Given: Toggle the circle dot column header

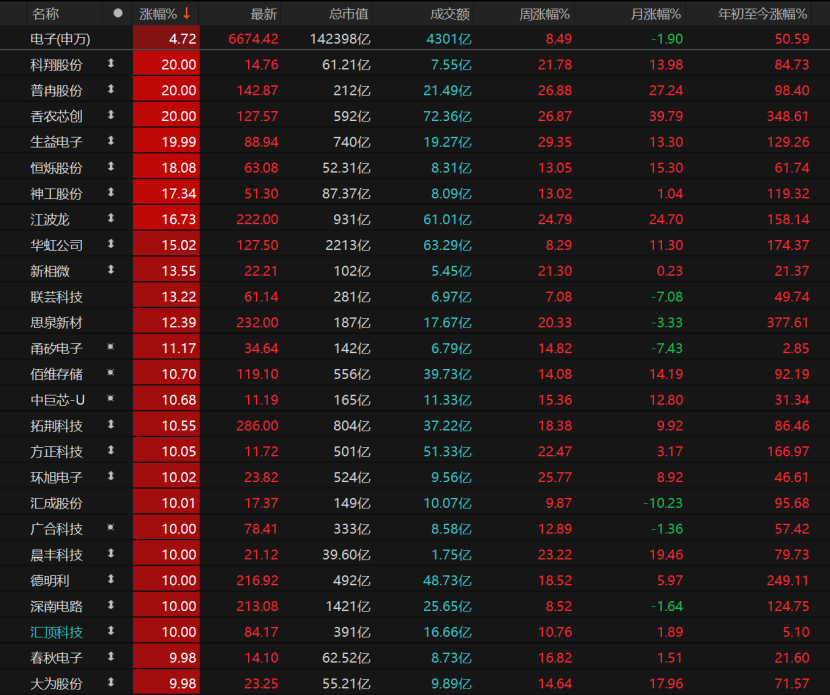Looking at the screenshot, I should point(118,14).
